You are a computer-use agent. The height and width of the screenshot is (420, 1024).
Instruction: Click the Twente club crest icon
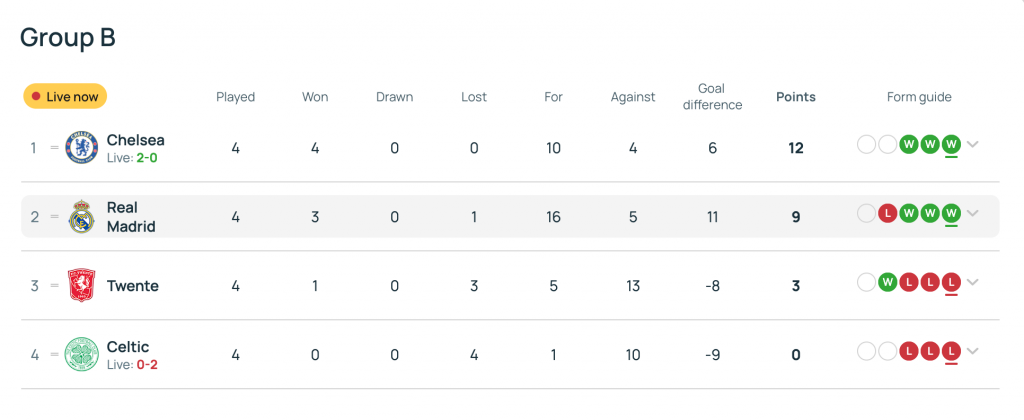tap(80, 286)
